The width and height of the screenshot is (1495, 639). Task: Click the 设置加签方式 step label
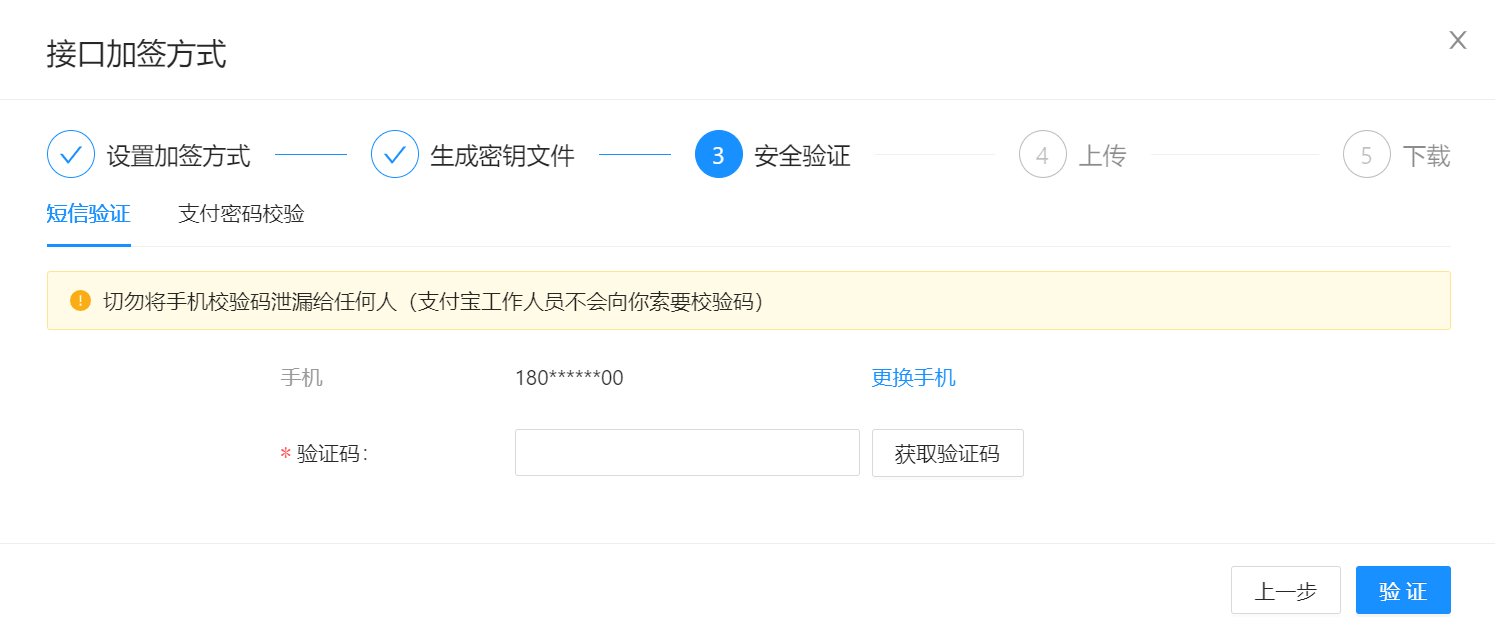179,156
